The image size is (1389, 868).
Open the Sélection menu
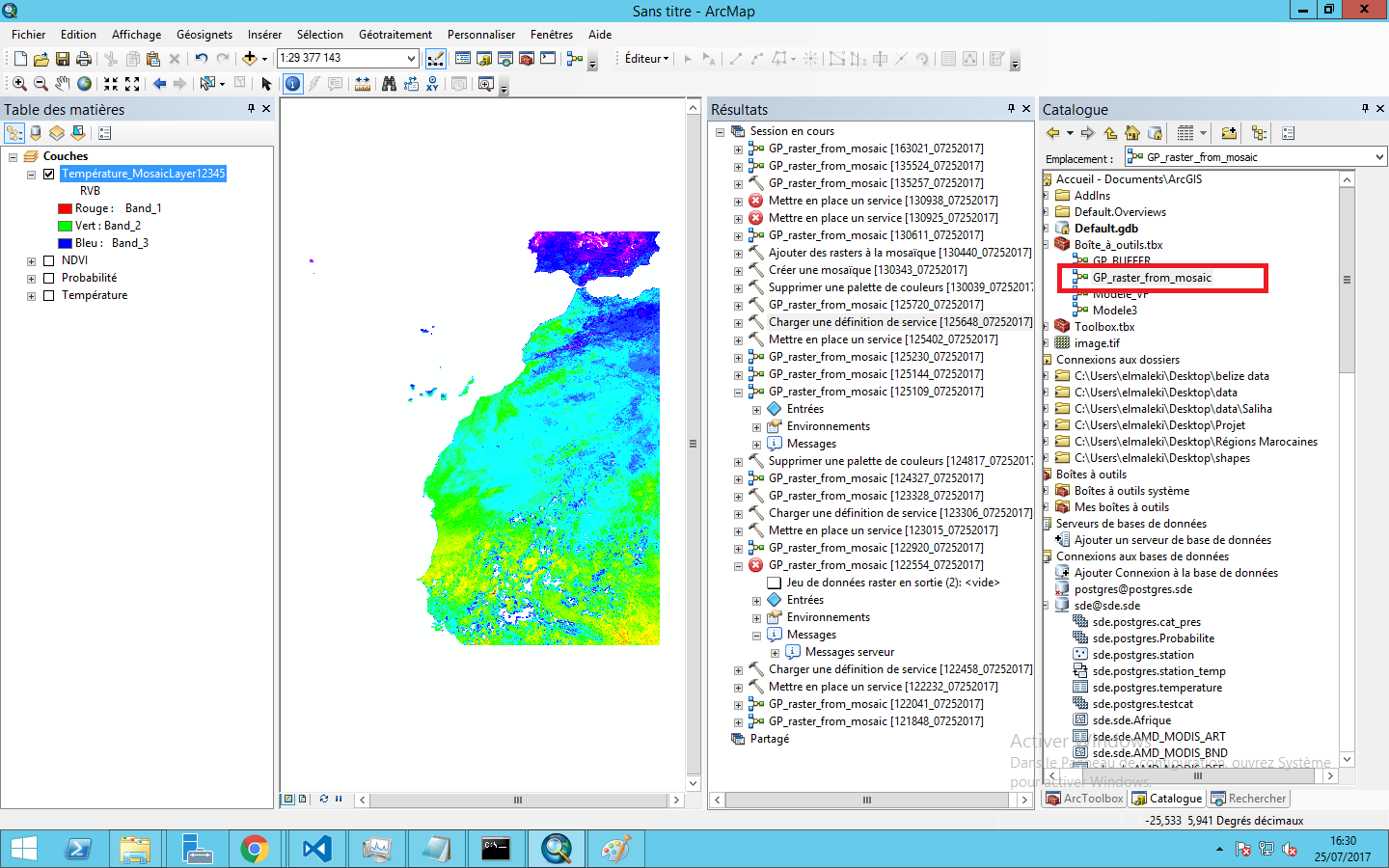(x=319, y=35)
